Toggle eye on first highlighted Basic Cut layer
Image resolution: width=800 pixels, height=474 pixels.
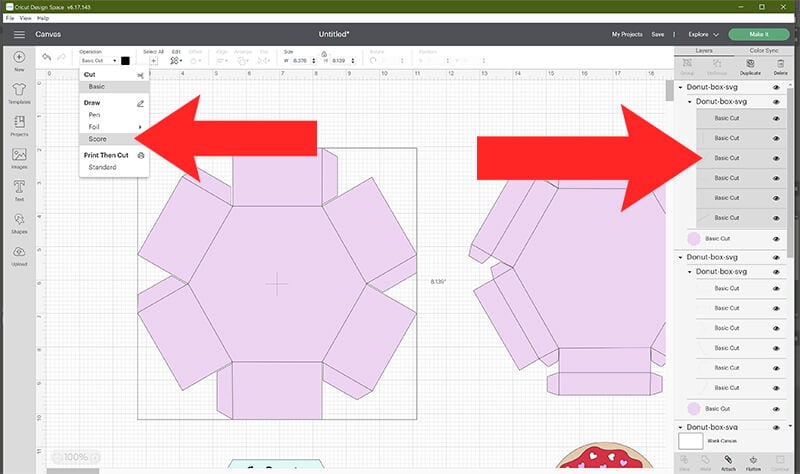[x=776, y=118]
